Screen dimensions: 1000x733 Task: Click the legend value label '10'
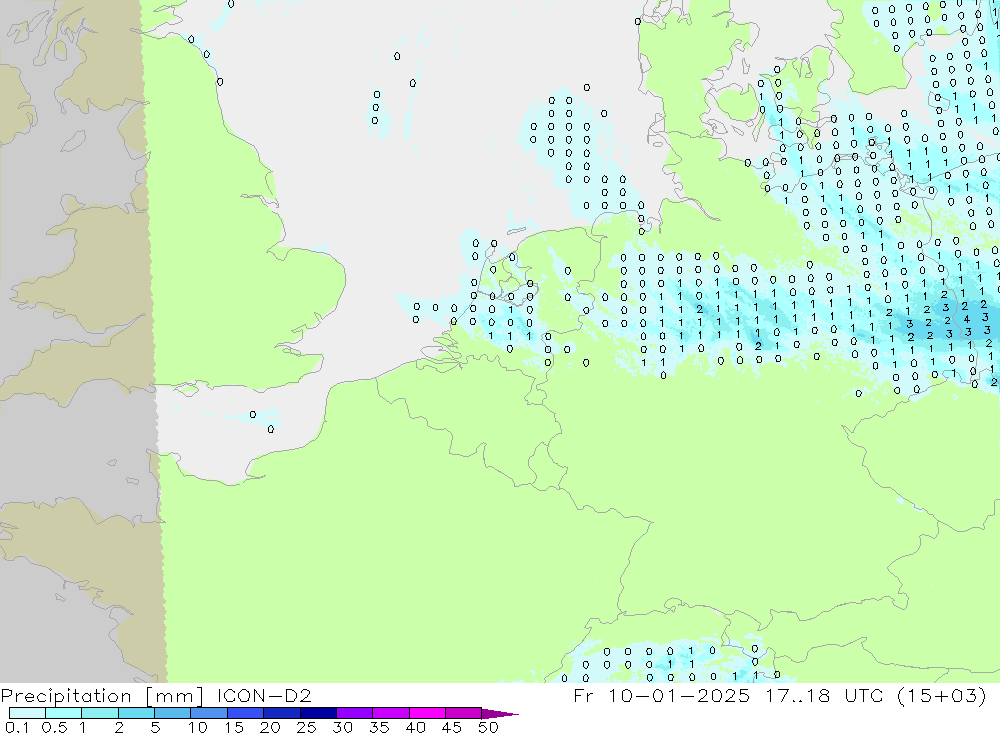click(x=198, y=727)
